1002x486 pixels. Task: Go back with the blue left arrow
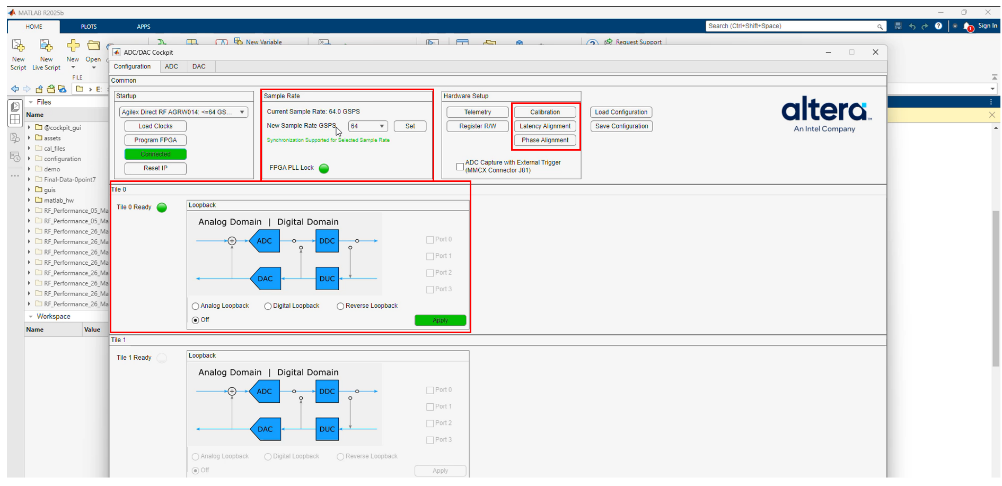pos(16,89)
